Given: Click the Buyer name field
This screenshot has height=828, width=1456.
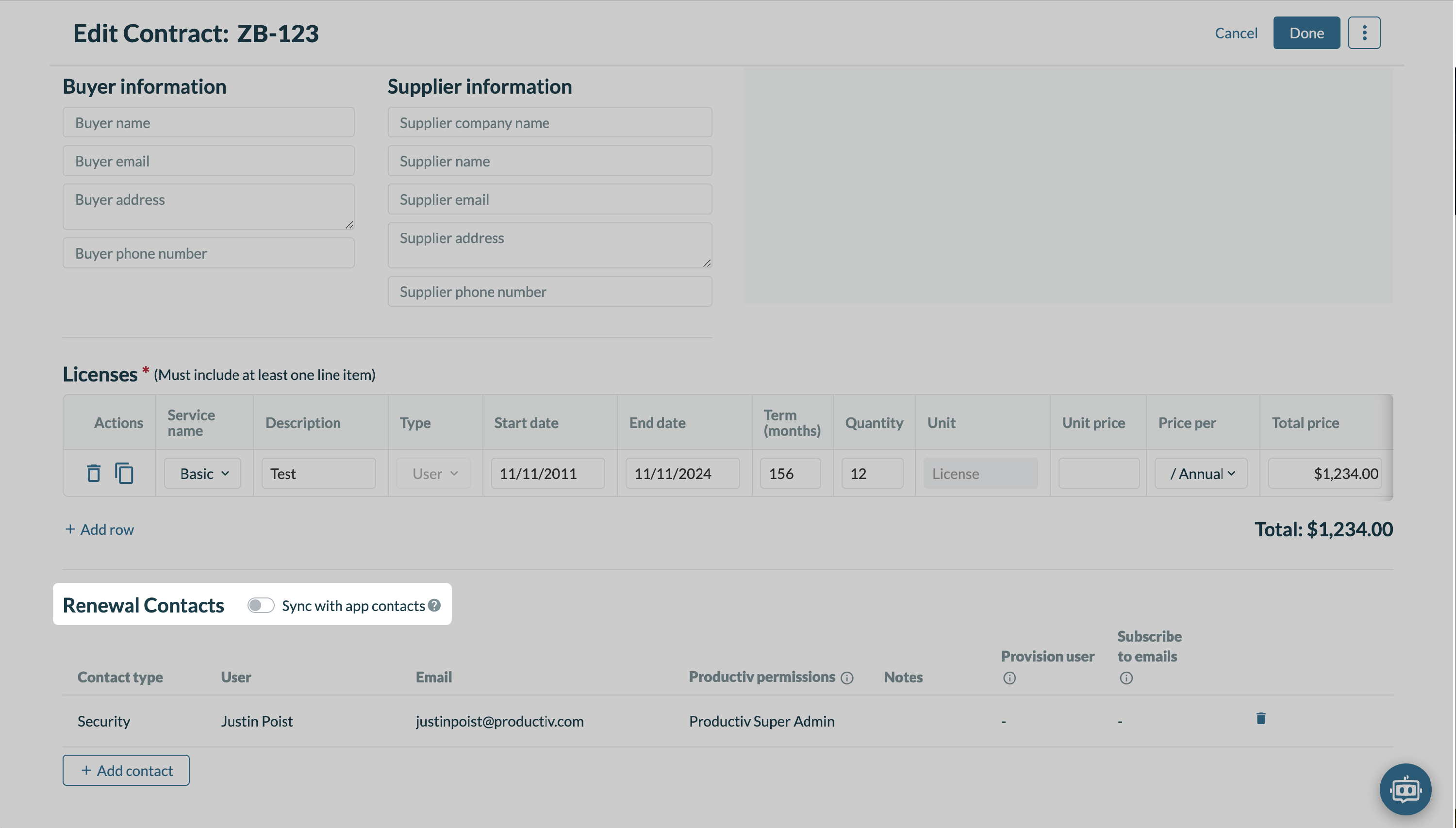Looking at the screenshot, I should 209,122.
